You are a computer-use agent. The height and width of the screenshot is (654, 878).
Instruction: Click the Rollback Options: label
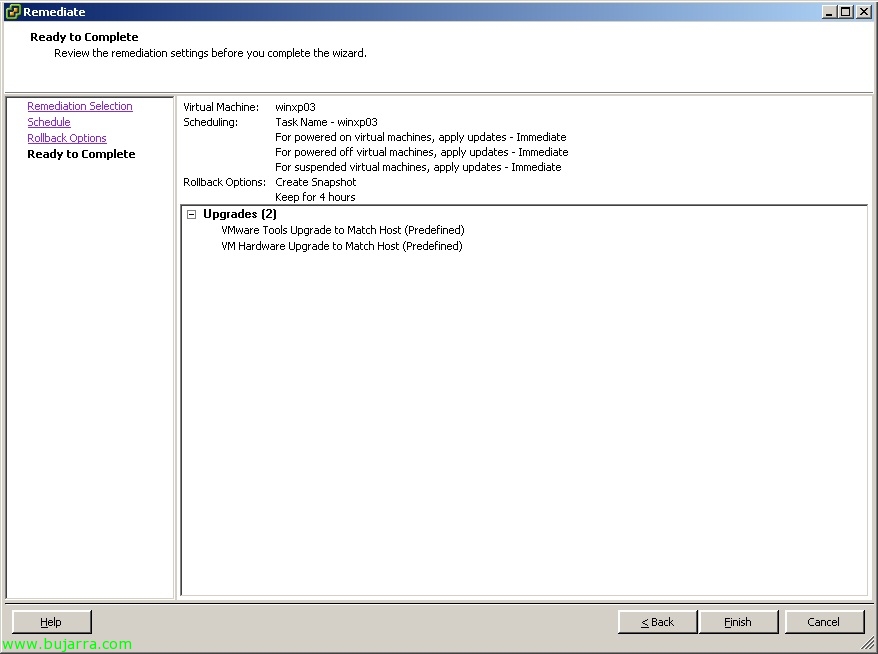pos(224,182)
